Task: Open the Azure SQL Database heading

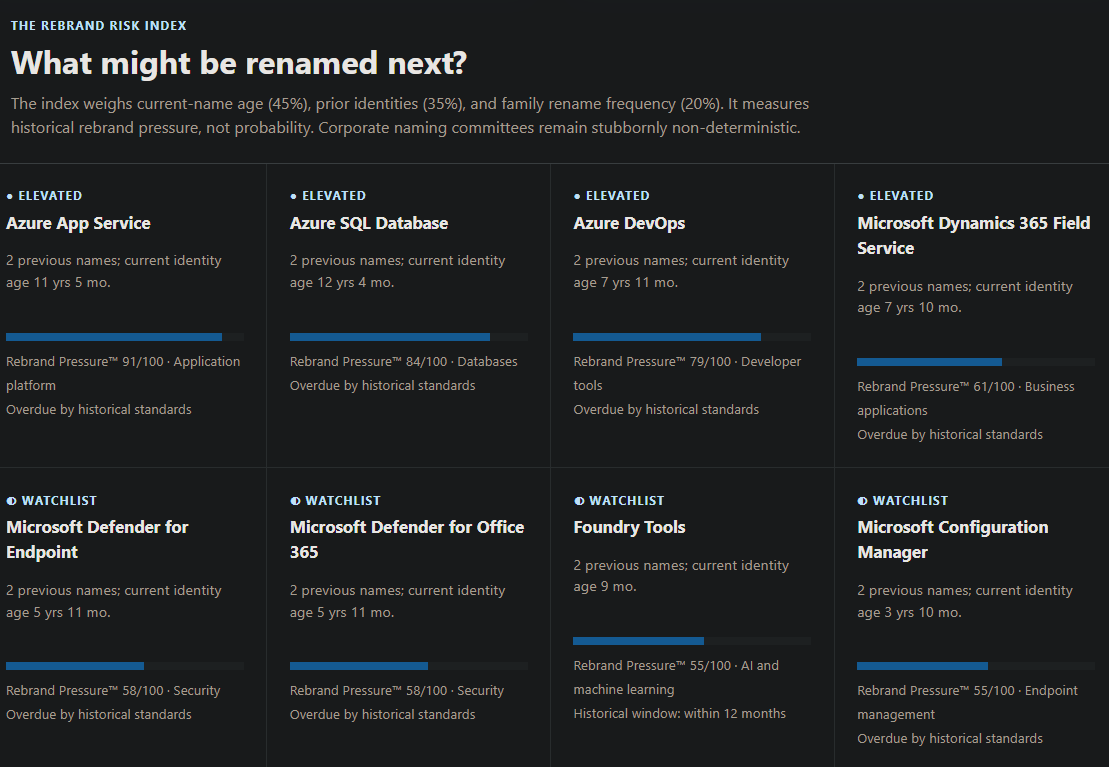Action: [x=369, y=224]
